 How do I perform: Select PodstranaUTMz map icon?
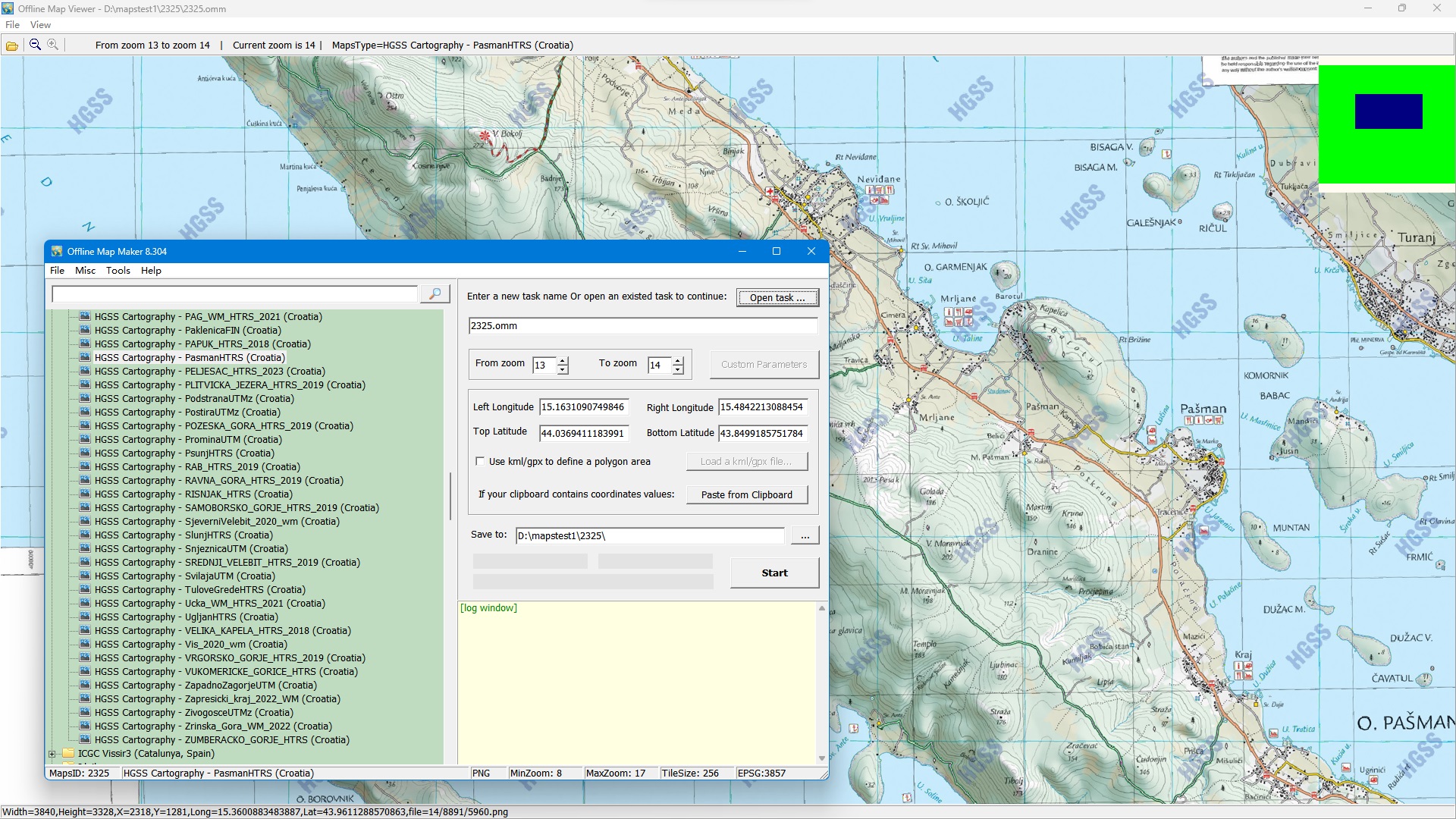pos(86,398)
